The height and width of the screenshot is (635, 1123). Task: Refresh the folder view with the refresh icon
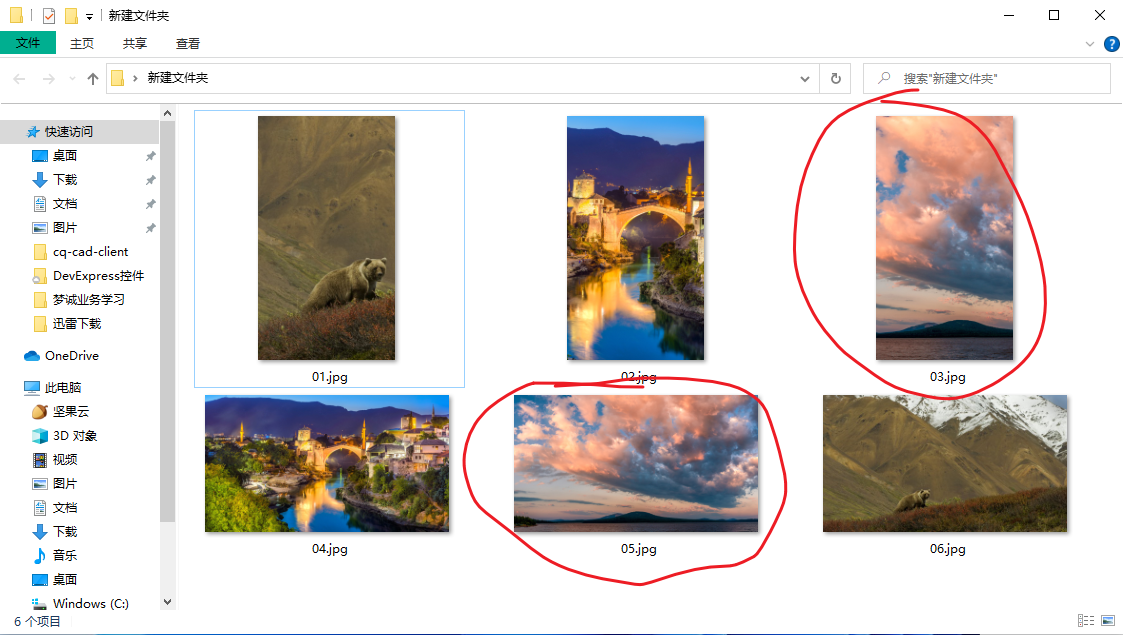[x=835, y=78]
